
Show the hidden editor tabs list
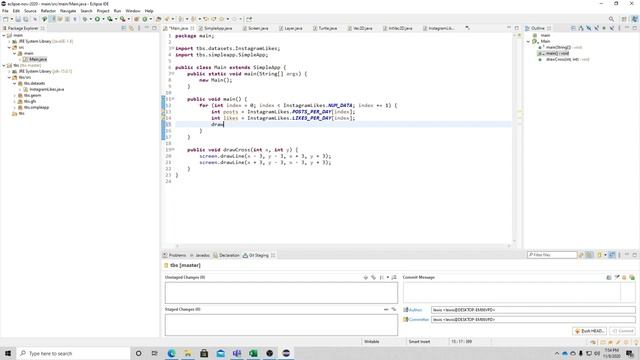point(467,28)
